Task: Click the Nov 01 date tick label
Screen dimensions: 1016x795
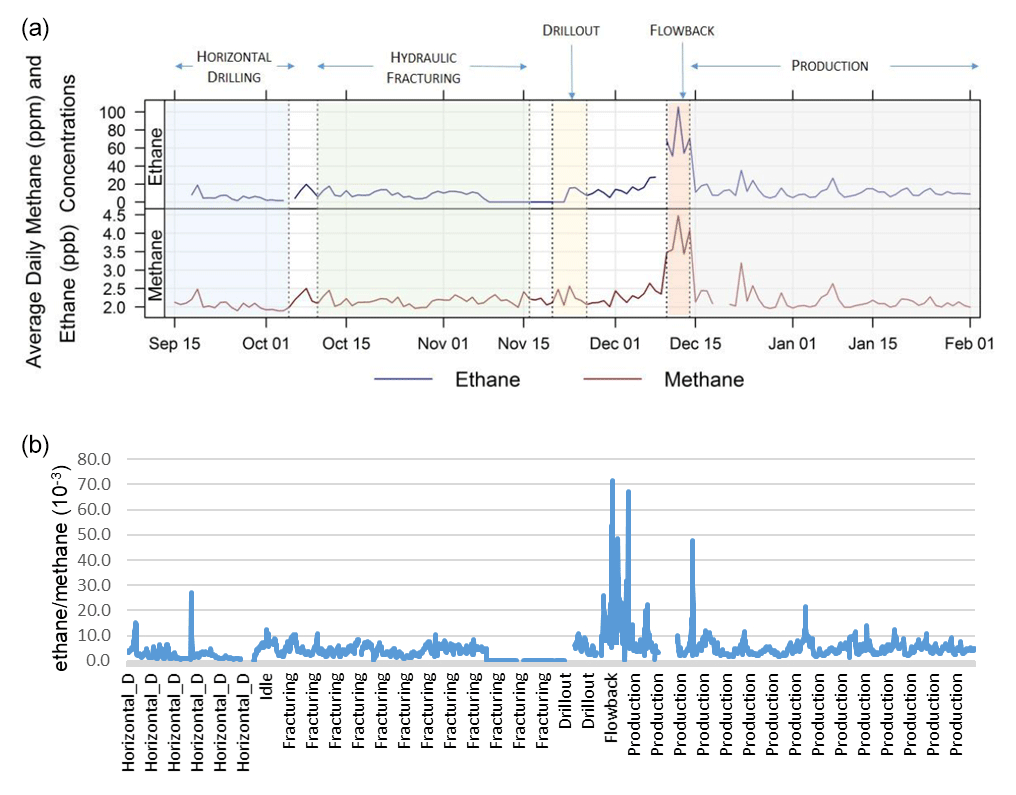Action: pos(443,344)
